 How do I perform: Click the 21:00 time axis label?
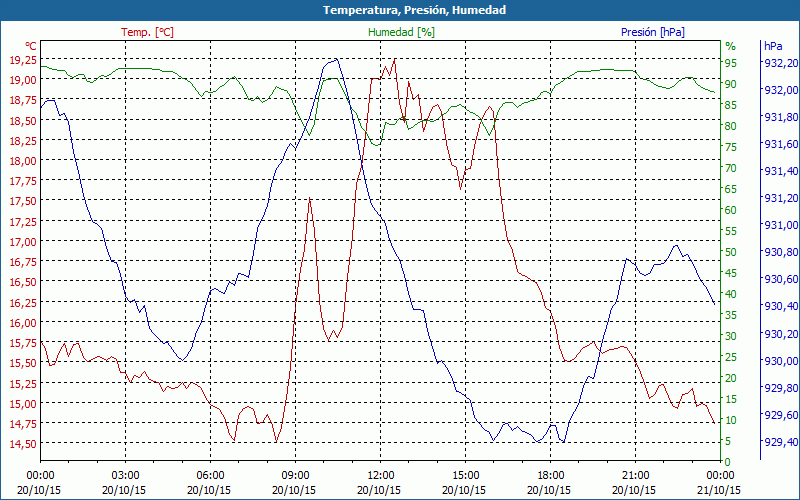[x=636, y=476]
